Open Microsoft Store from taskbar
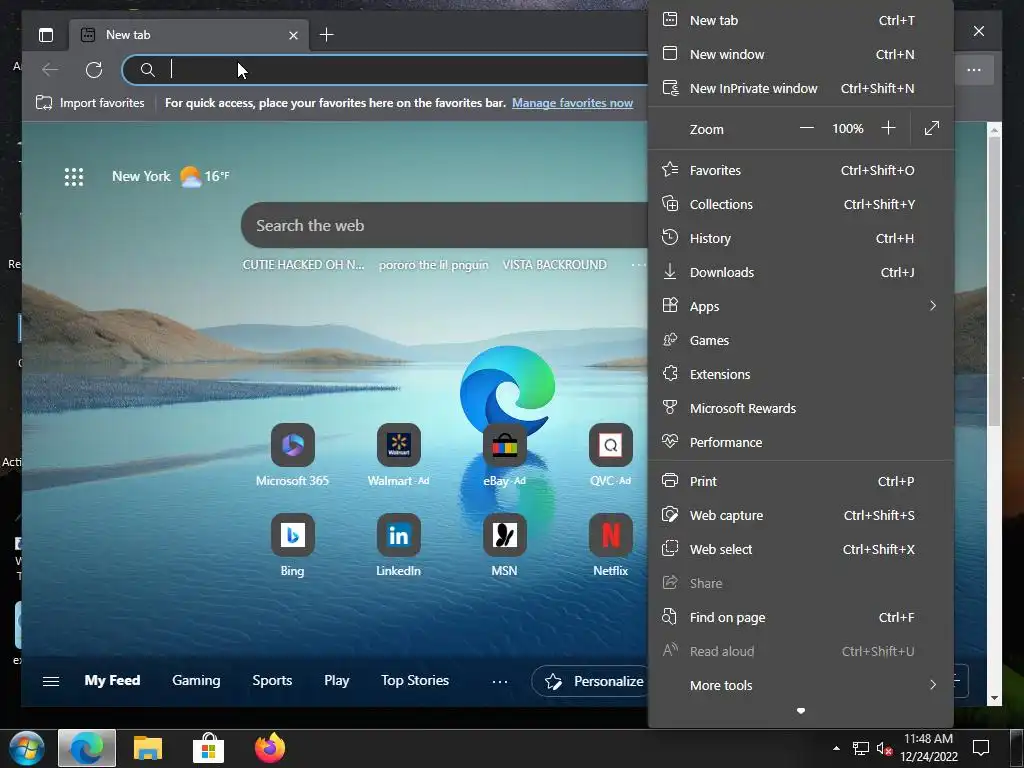This screenshot has width=1024, height=768. 208,748
